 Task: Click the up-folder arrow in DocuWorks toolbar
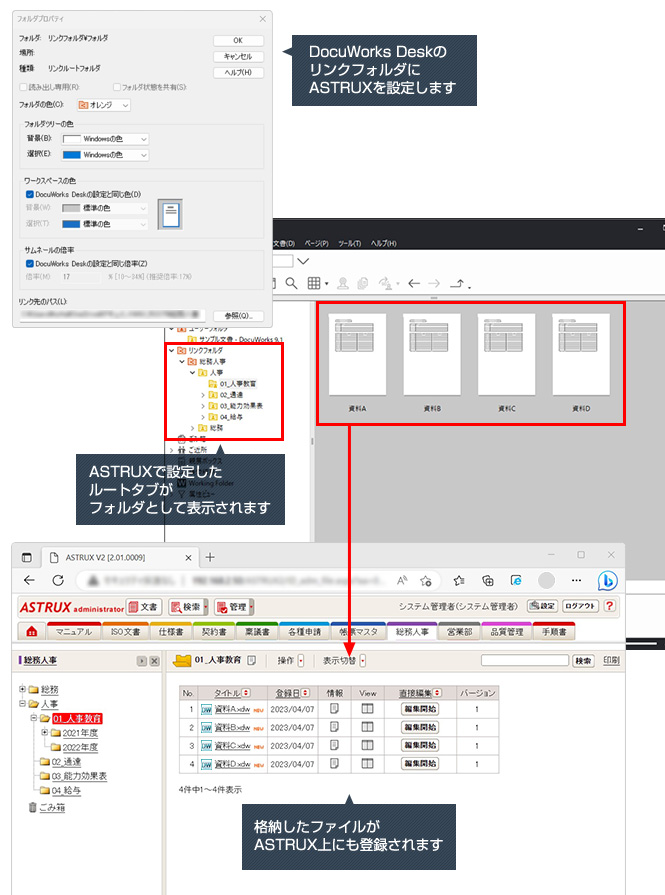pos(458,283)
